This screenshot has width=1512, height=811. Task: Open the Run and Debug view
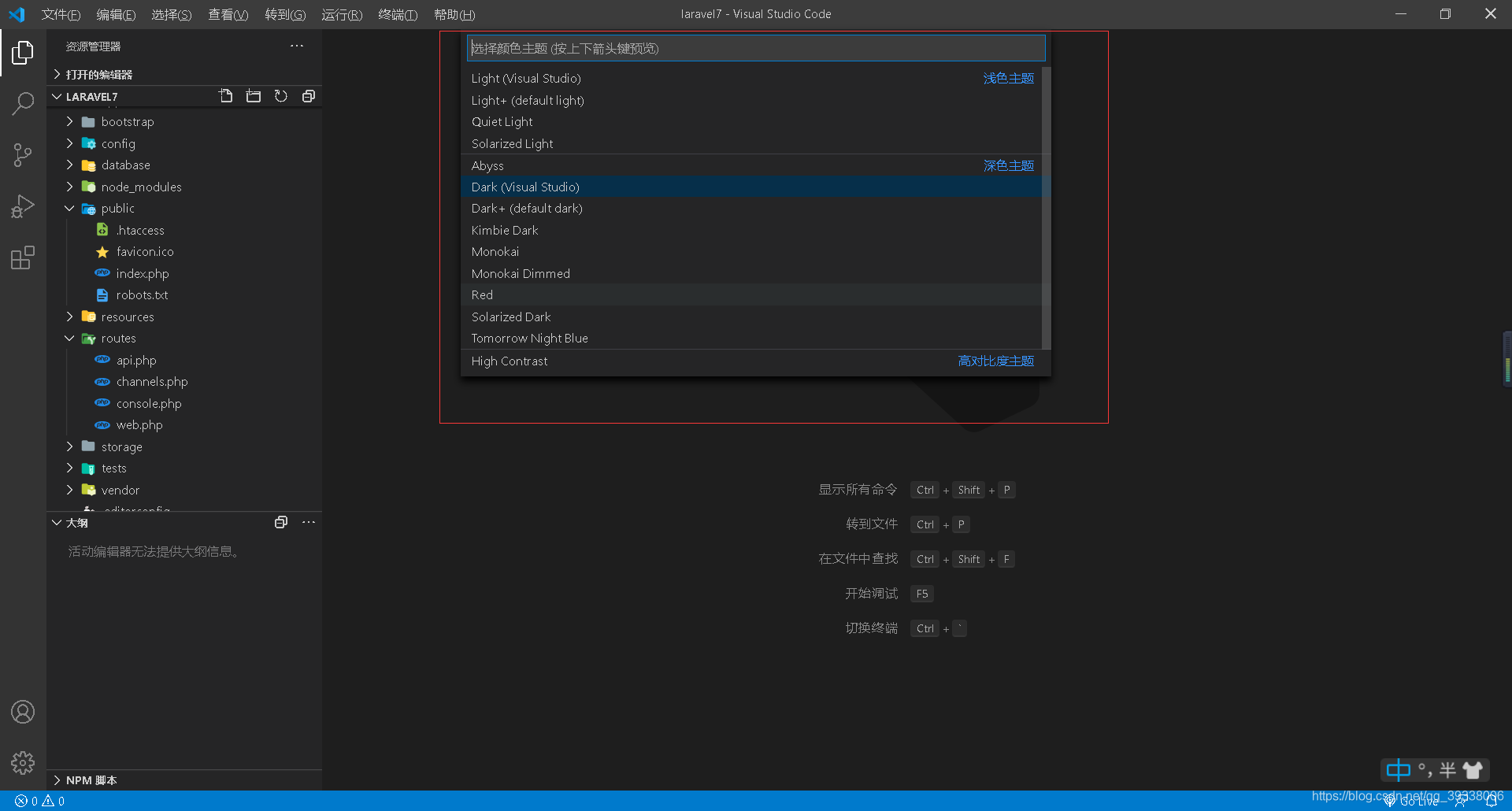pos(23,206)
